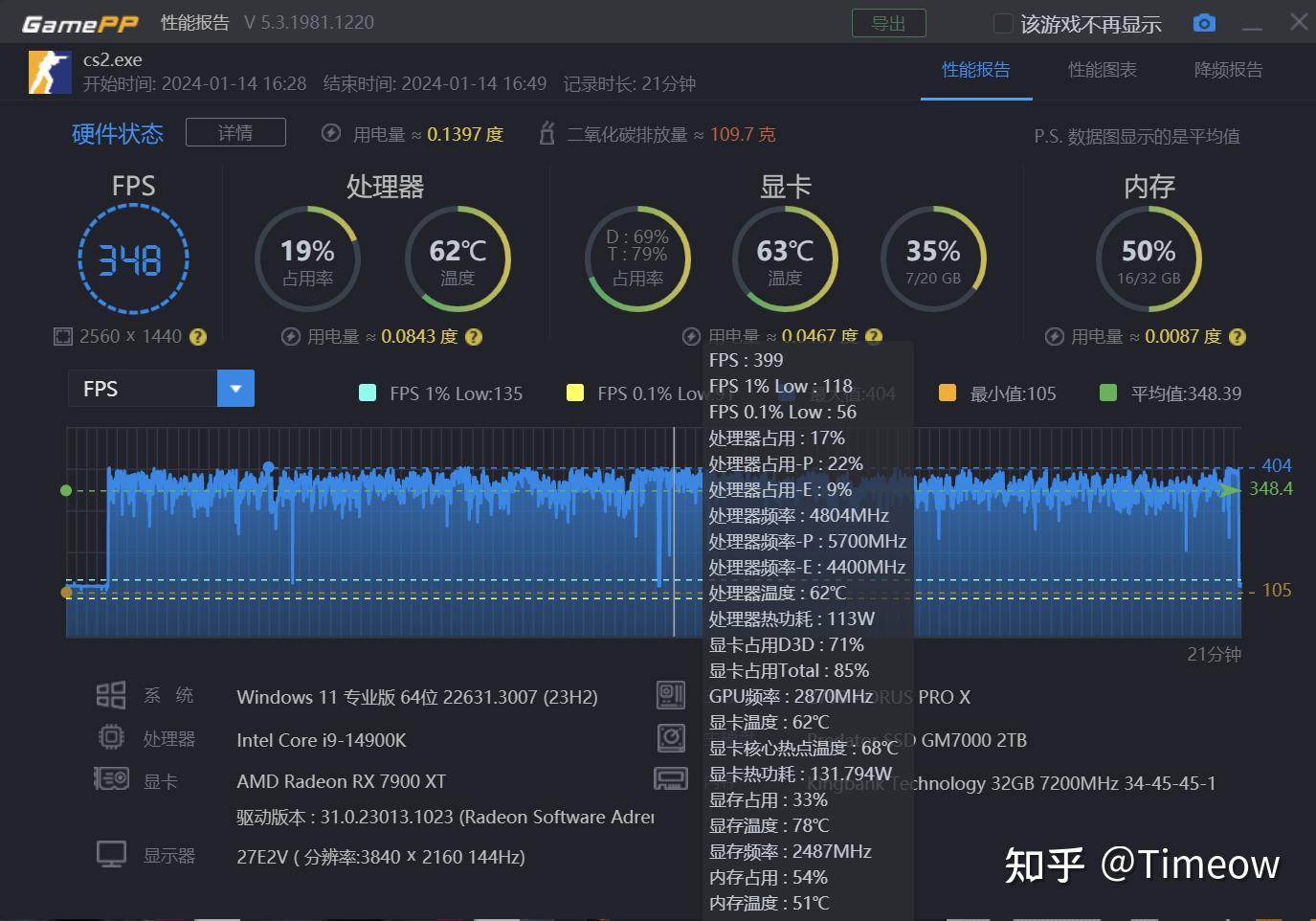
Task: Click the 404 max value label on chart
Action: (1277, 465)
